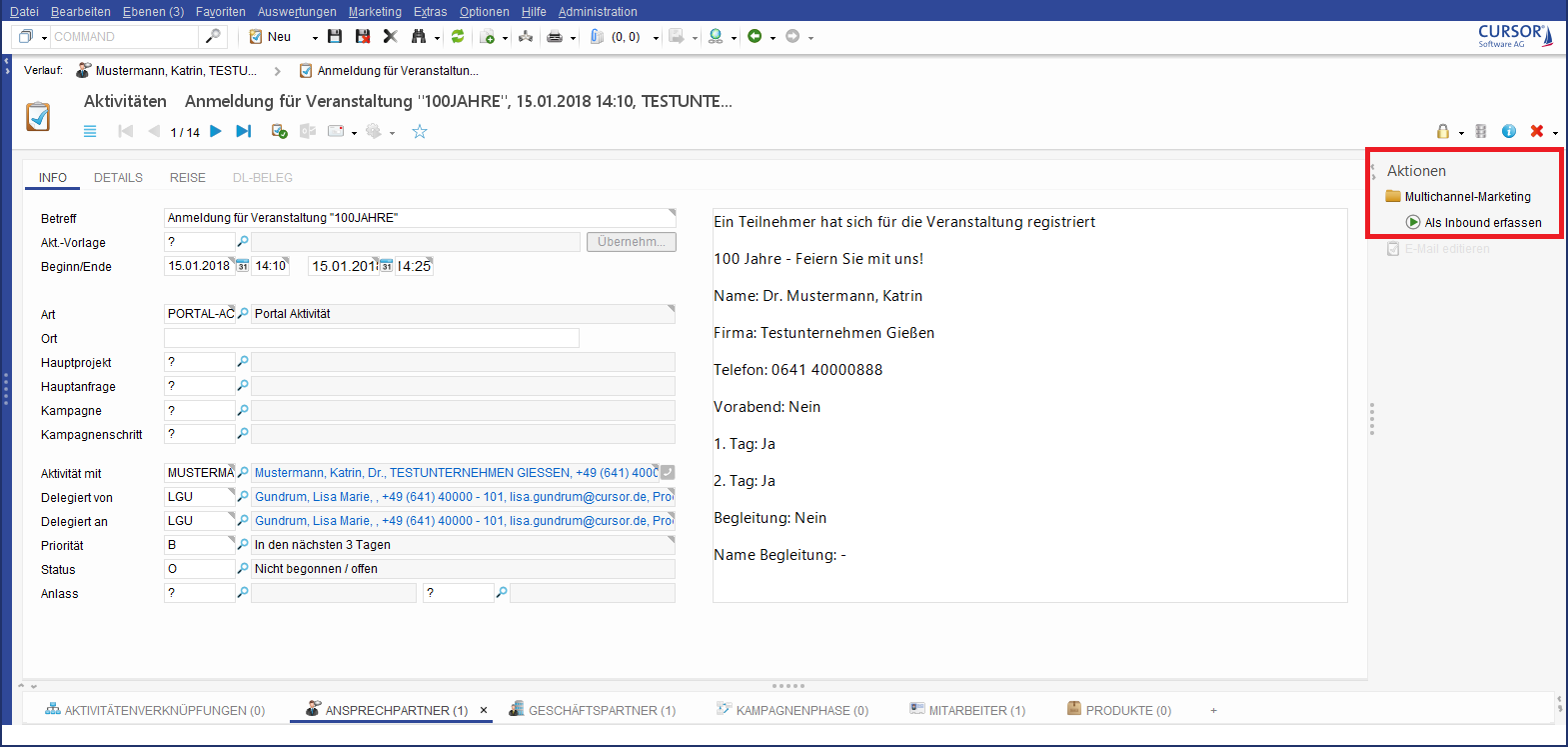
Task: Select the Multichannel-Marketing folder
Action: pyautogui.click(x=1467, y=197)
